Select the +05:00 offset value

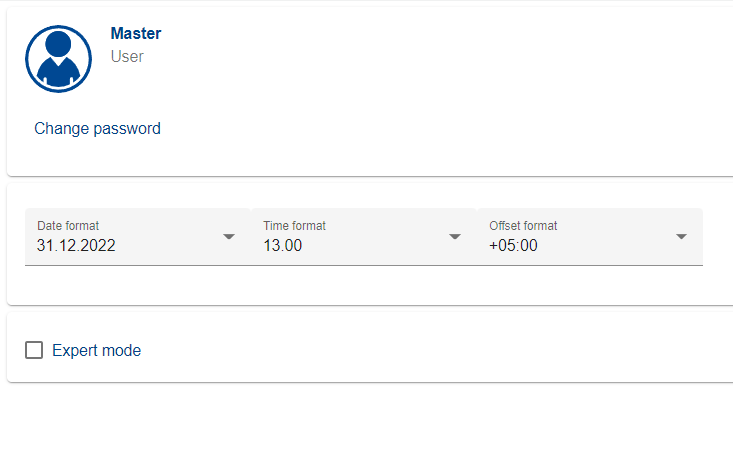(513, 246)
